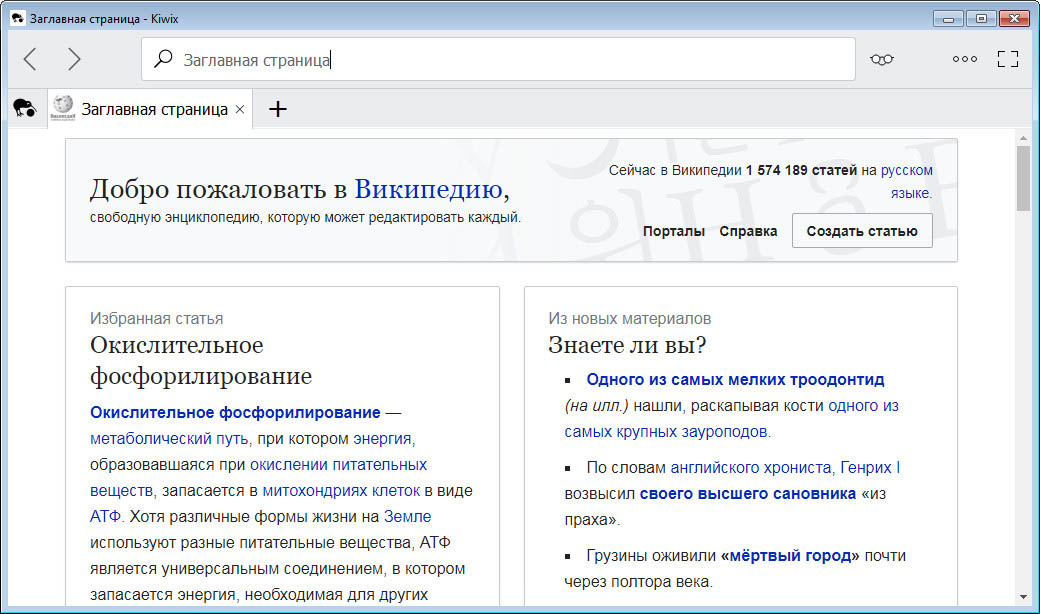This screenshot has width=1040, height=614.
Task: Click the Wikipedia globe tab icon
Action: click(x=63, y=107)
